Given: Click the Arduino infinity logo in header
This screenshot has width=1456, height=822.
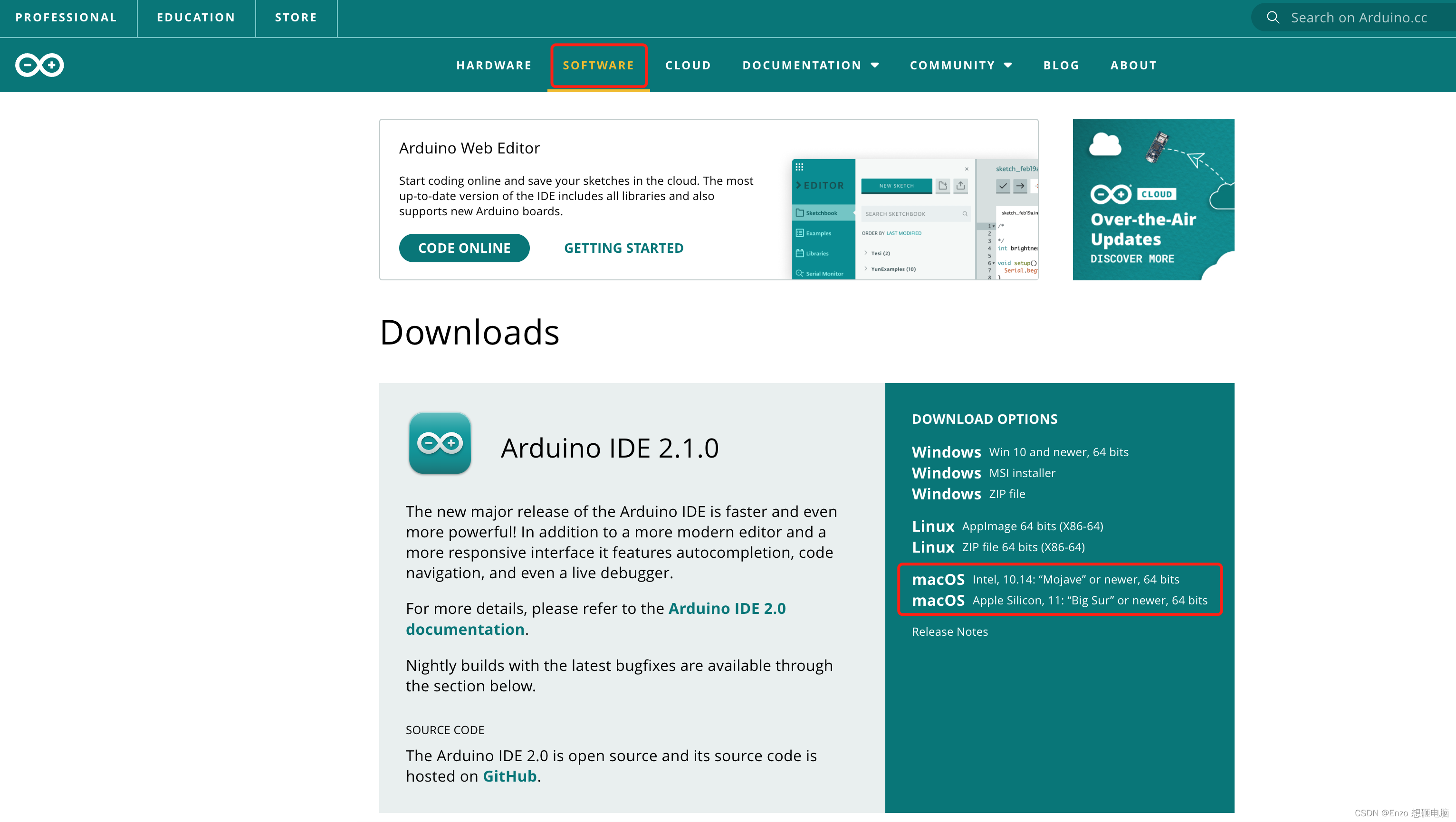Looking at the screenshot, I should pyautogui.click(x=39, y=65).
